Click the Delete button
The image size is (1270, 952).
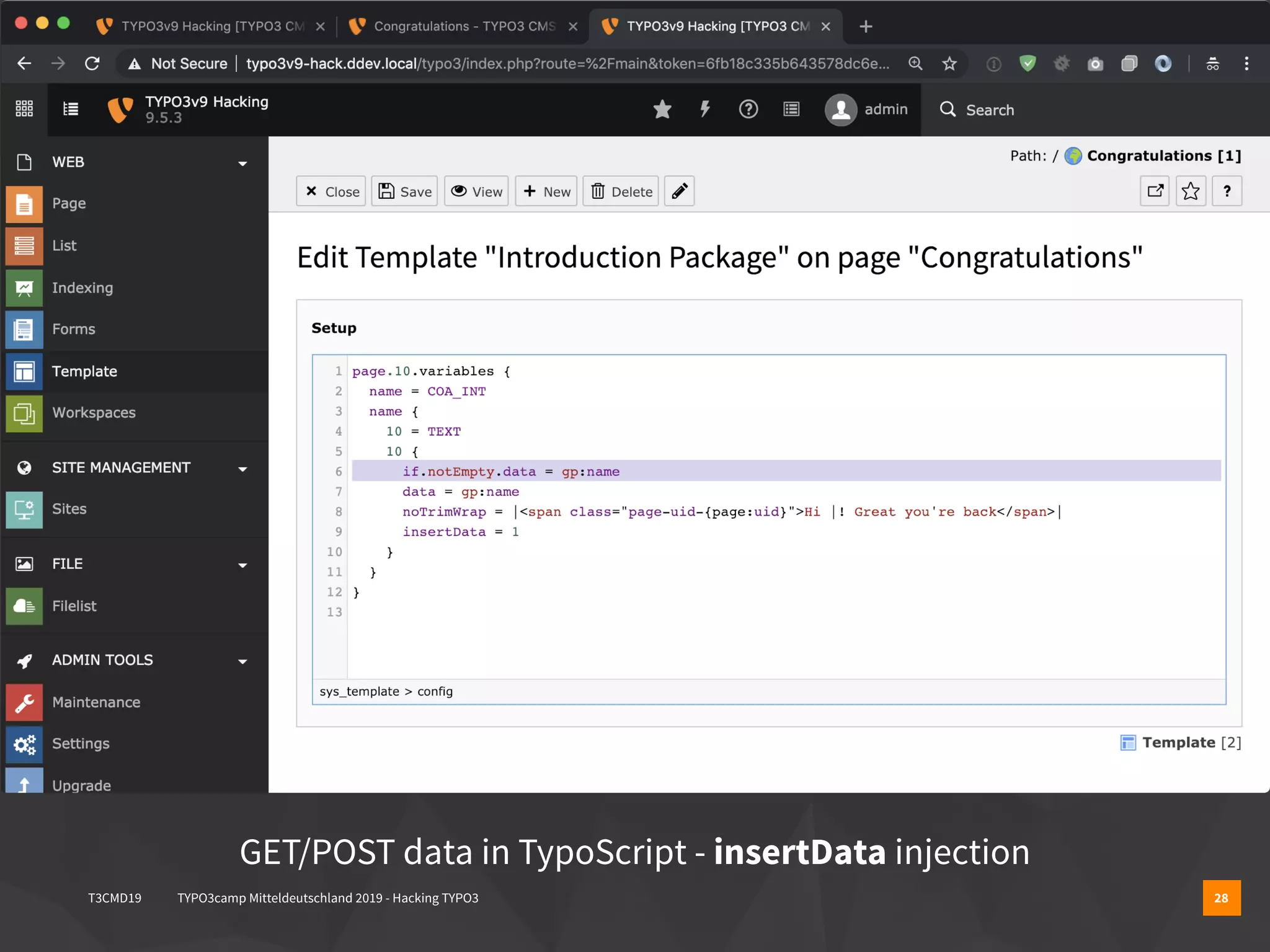tap(621, 192)
